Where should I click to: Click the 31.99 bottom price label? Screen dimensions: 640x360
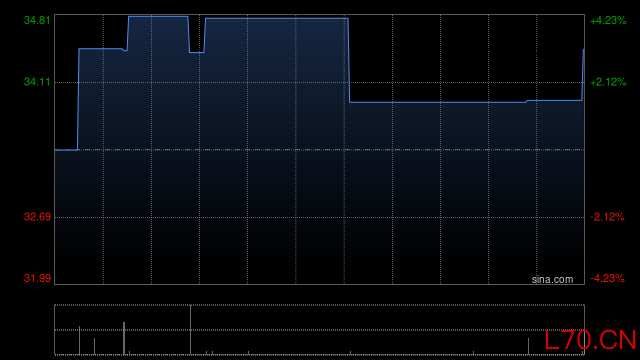click(37, 278)
